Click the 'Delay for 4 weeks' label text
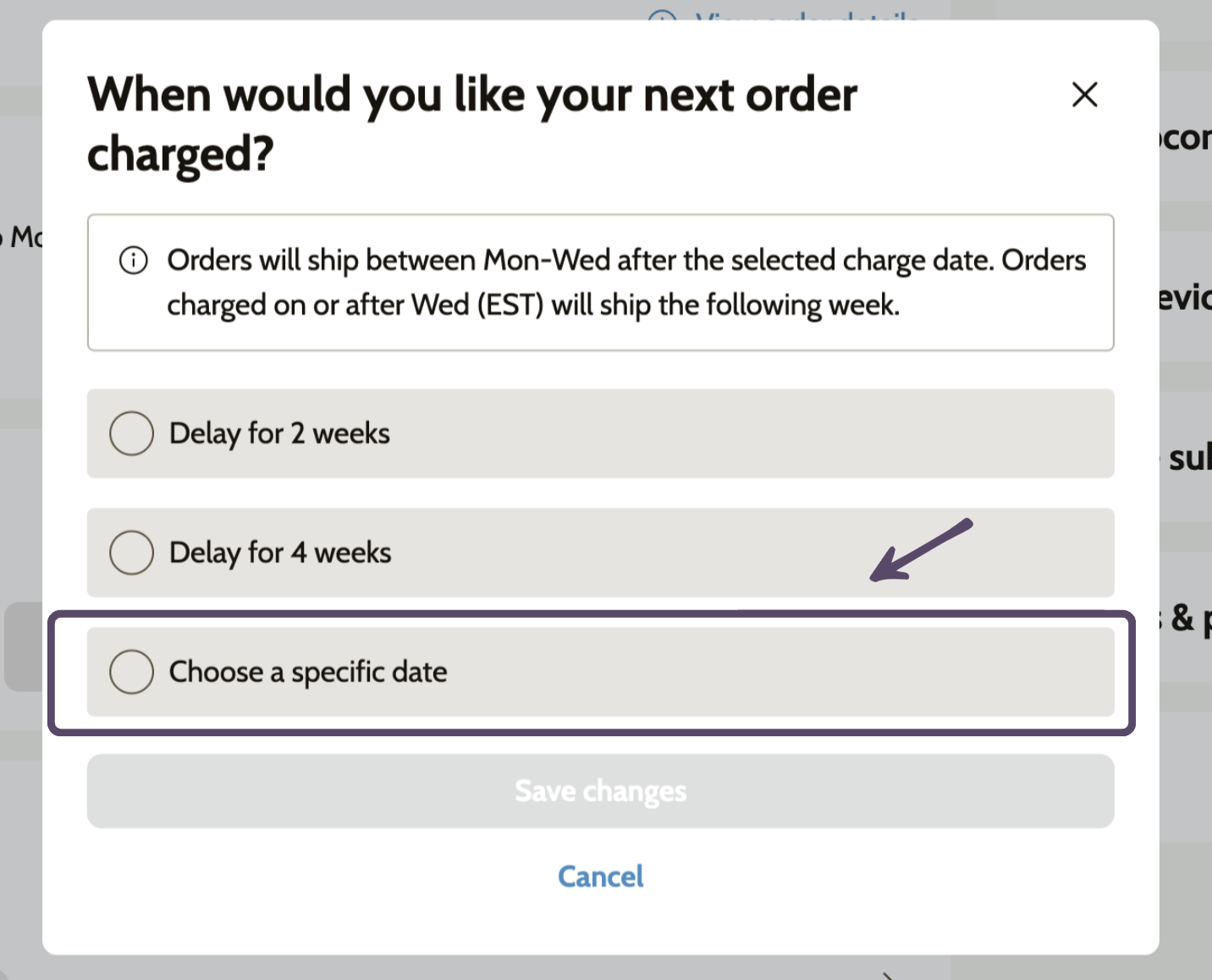Viewport: 1212px width, 980px height. [x=280, y=553]
